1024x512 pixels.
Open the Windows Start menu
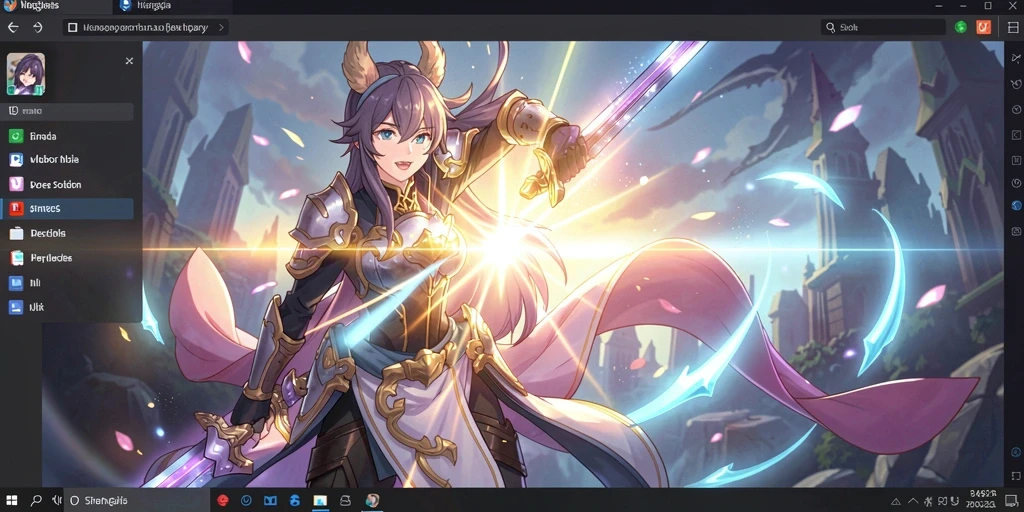12,501
